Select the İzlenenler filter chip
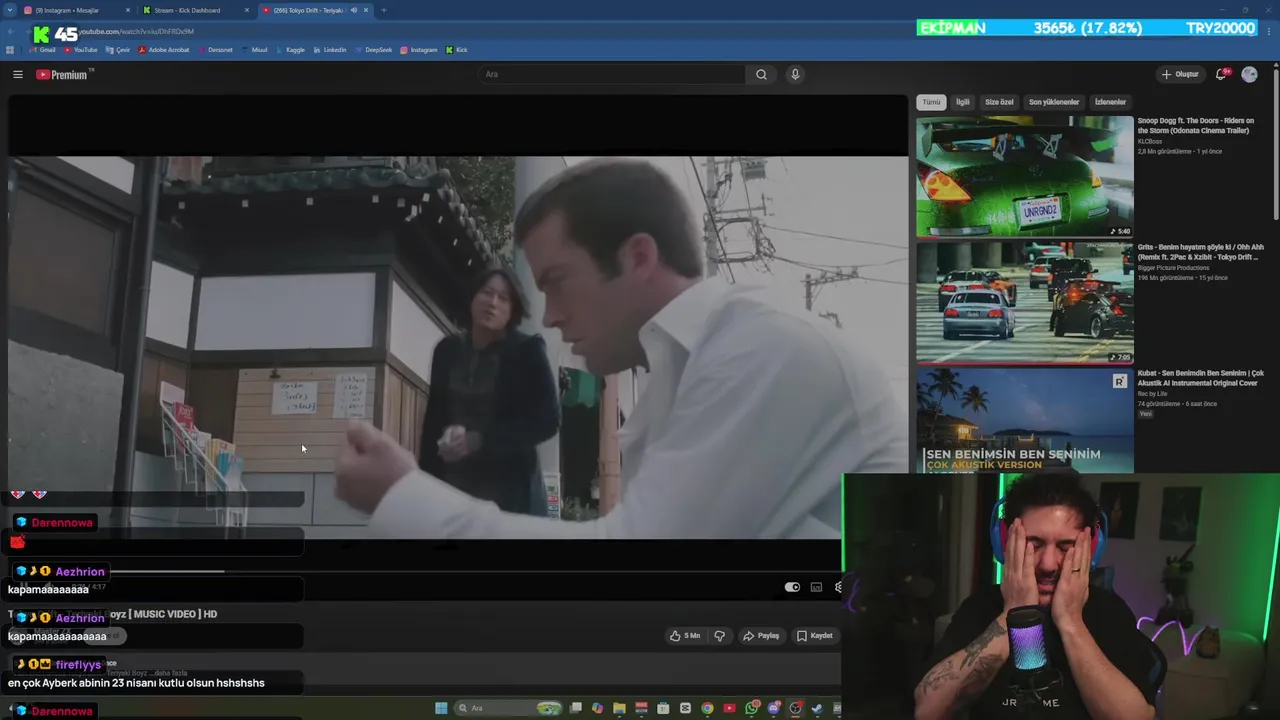1280x720 pixels. pyautogui.click(x=1110, y=102)
